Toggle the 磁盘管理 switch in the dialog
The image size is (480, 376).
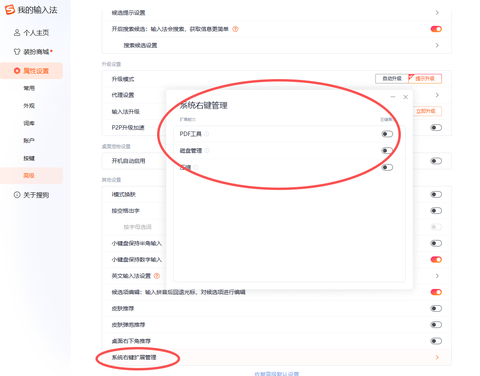[x=387, y=151]
